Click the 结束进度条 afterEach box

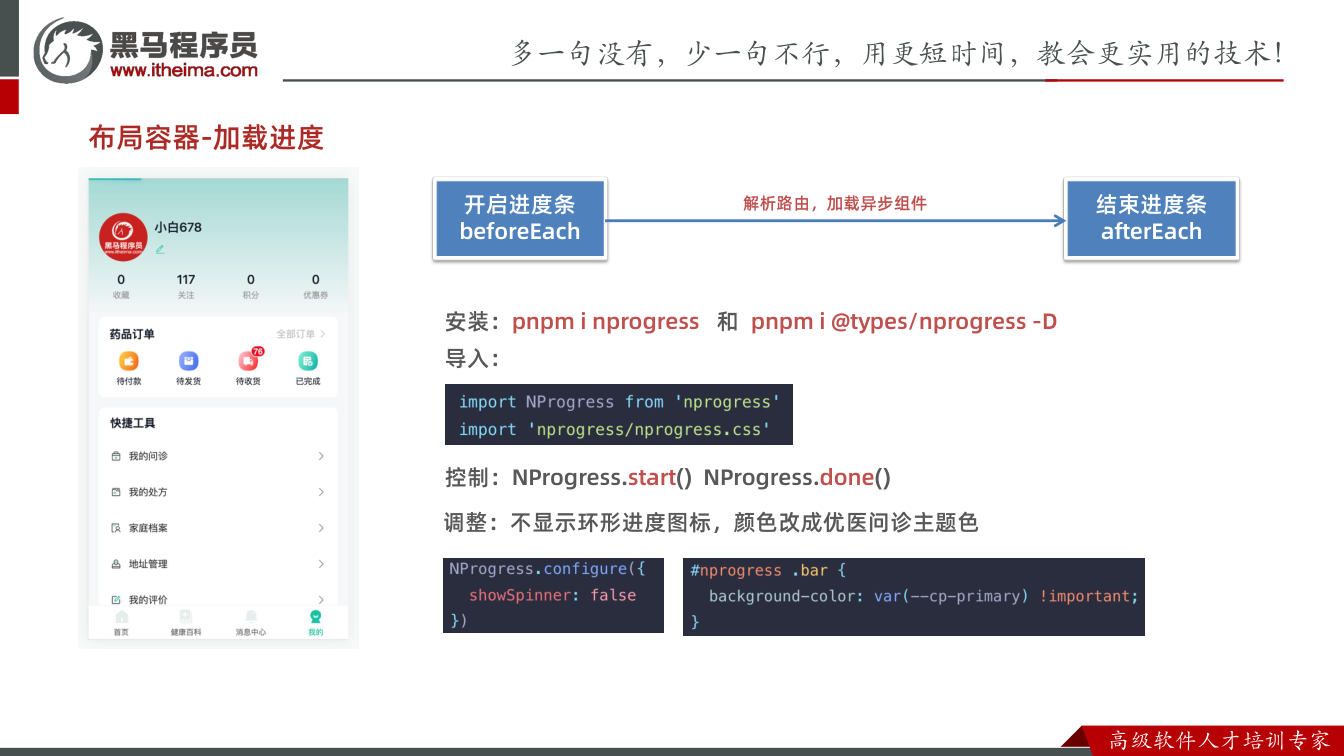(1151, 219)
